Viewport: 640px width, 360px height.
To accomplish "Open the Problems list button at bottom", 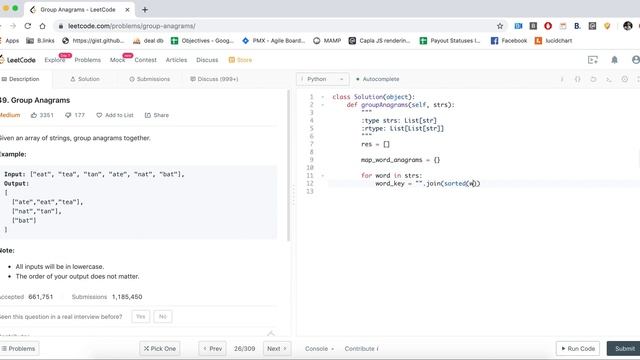I will pos(19,349).
